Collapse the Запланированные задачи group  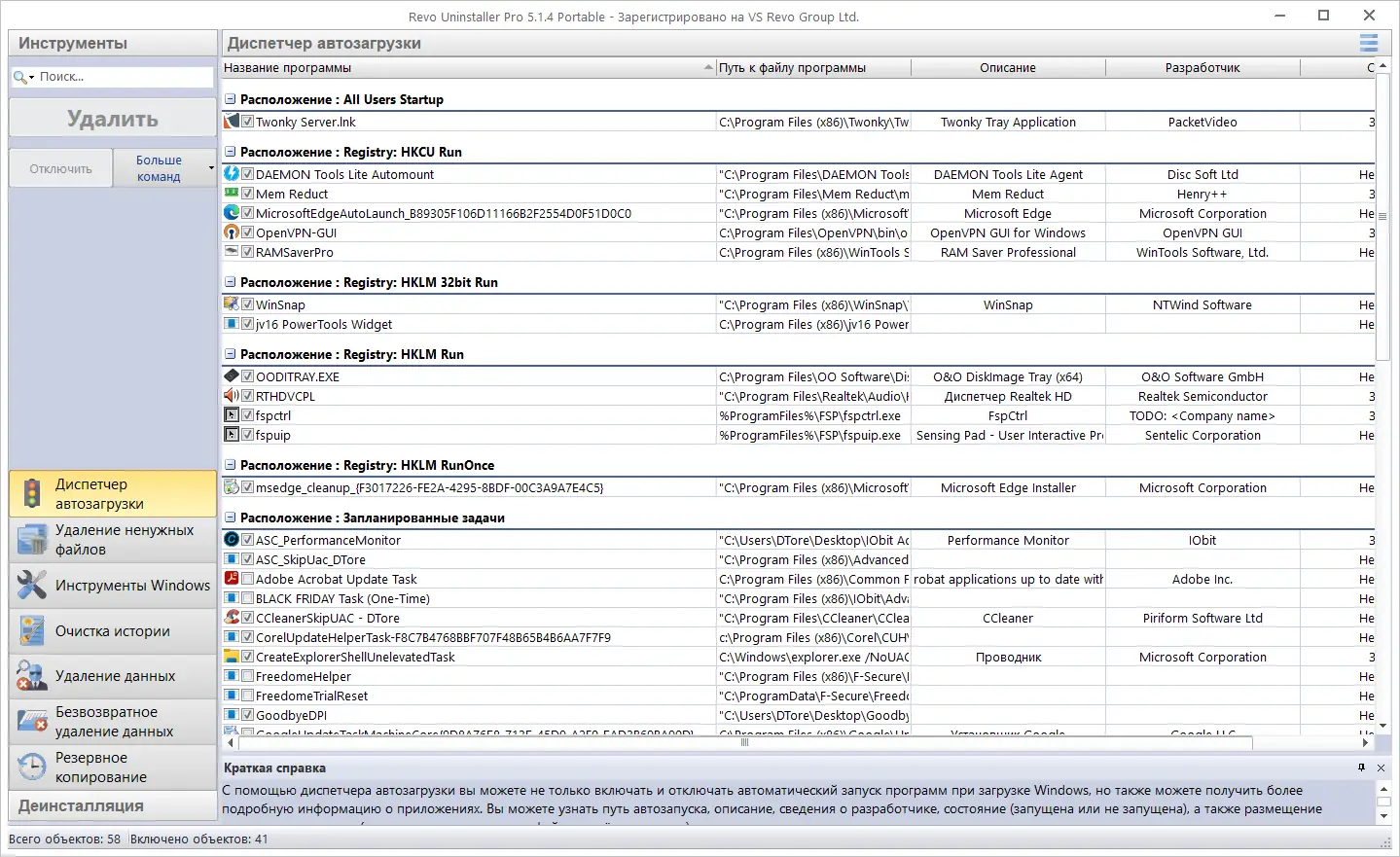[231, 518]
